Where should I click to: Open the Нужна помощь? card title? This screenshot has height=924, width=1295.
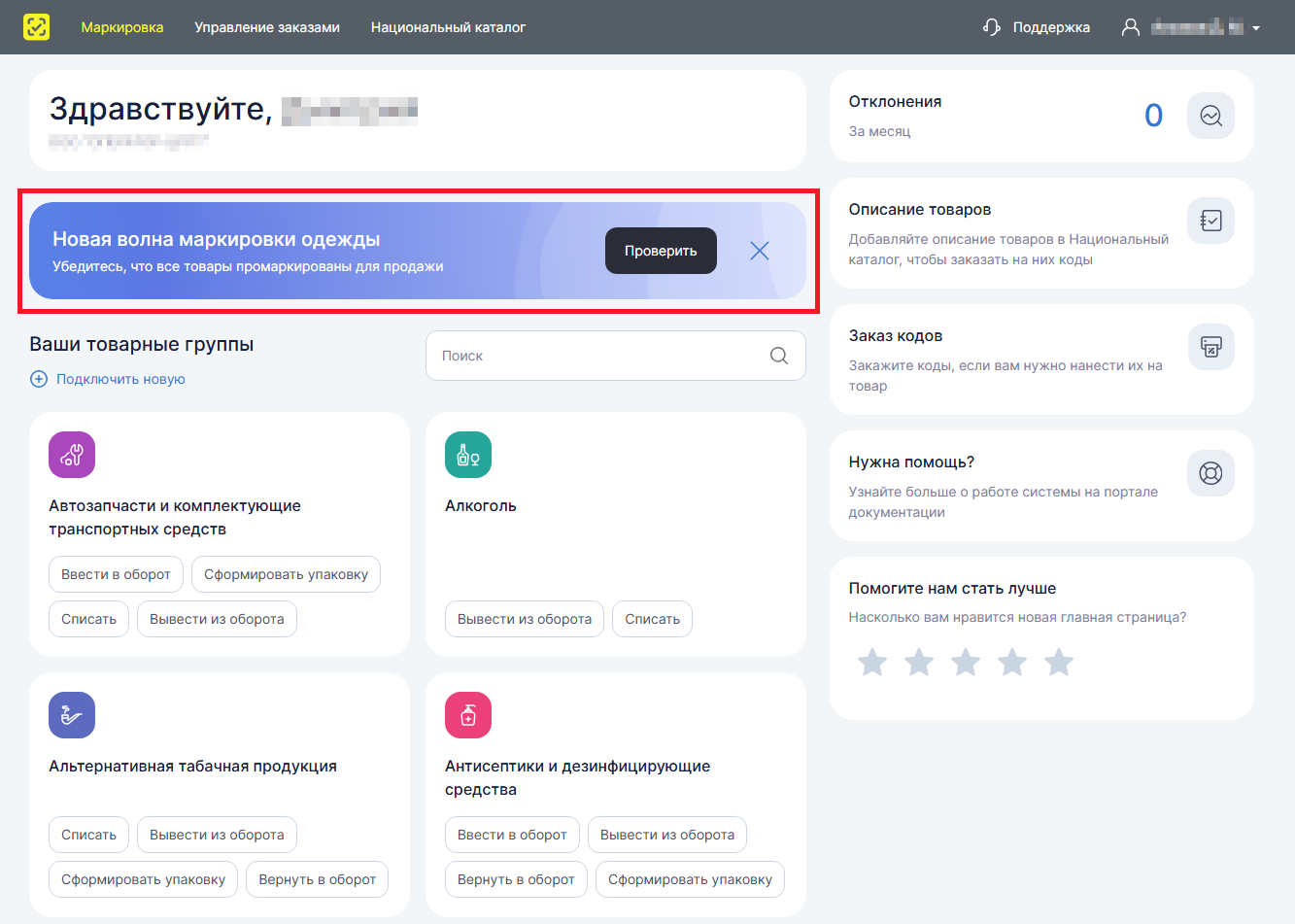(x=911, y=462)
